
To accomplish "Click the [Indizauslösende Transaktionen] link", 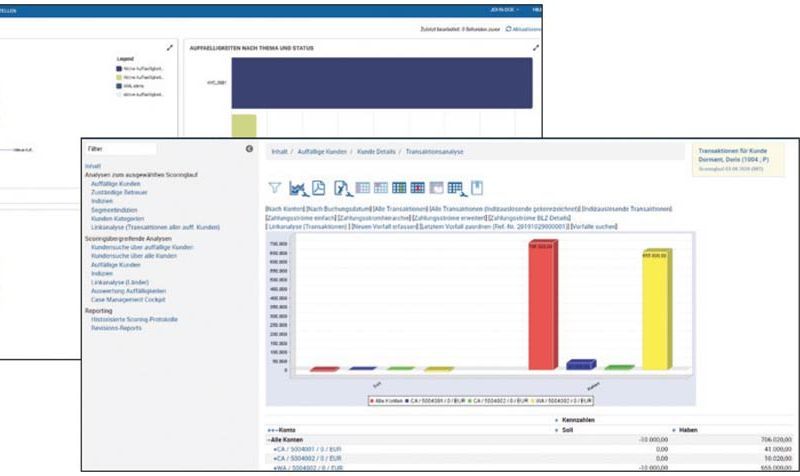I will (x=627, y=209).
